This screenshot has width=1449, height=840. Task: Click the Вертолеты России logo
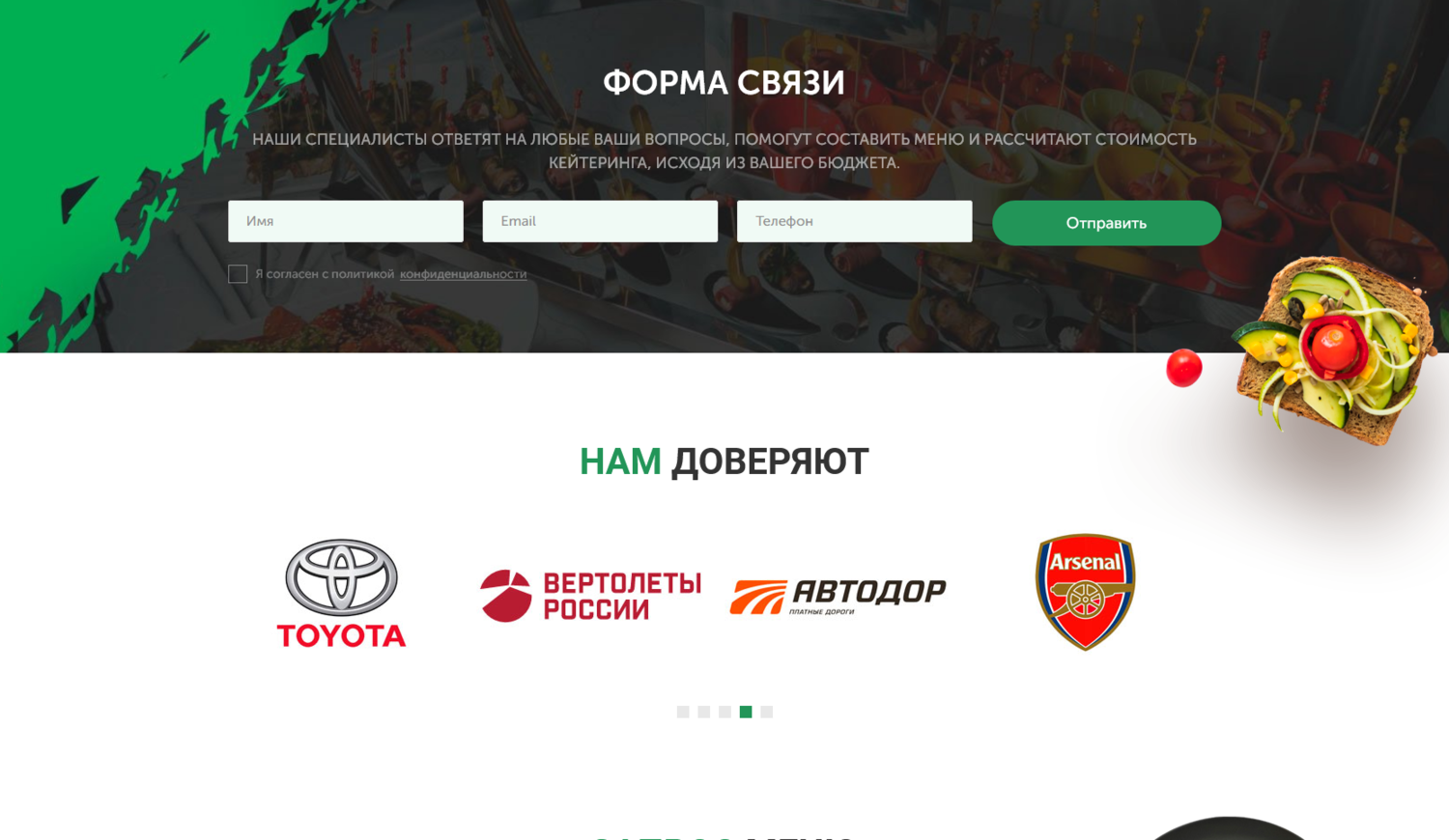[x=590, y=596]
